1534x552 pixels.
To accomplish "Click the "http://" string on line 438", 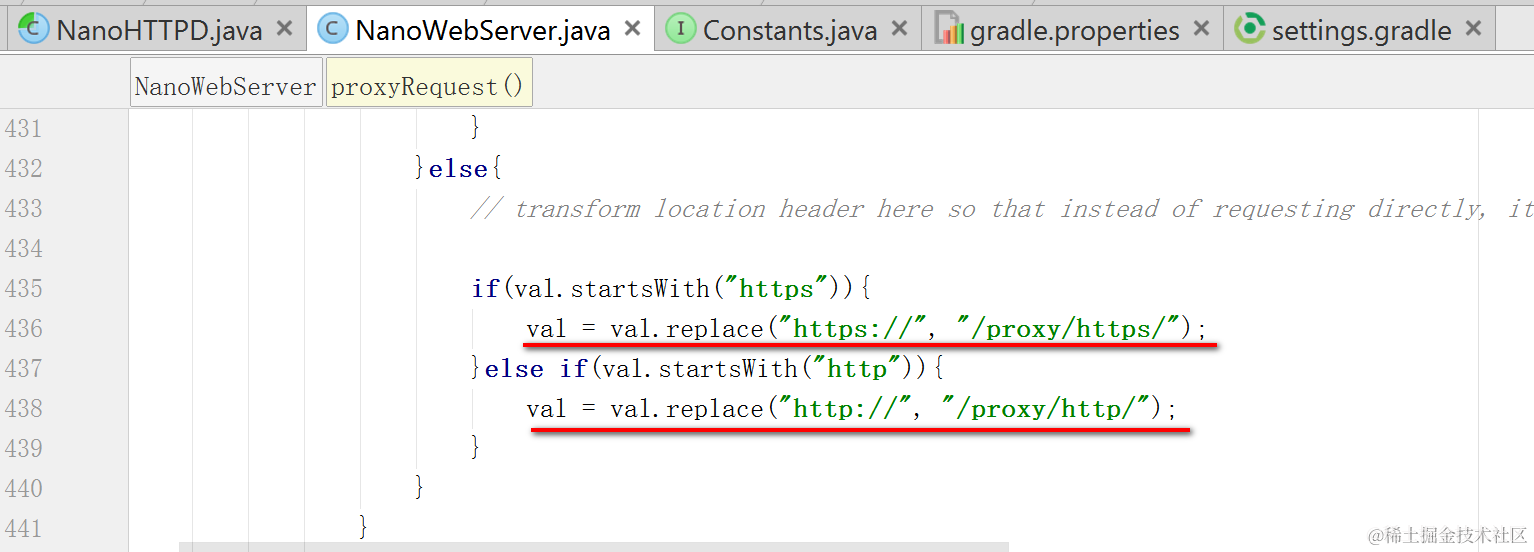I will click(848, 409).
